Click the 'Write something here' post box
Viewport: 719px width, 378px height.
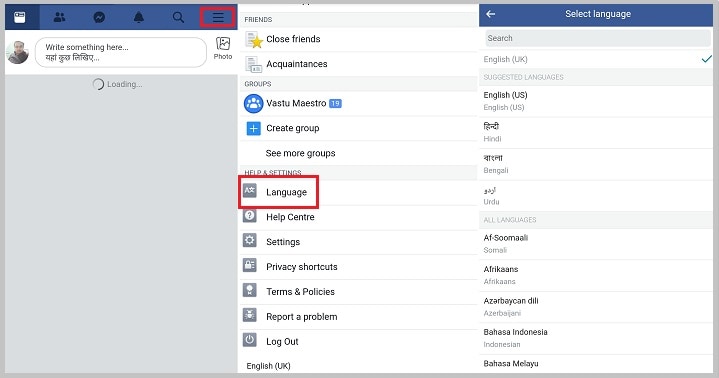(121, 52)
